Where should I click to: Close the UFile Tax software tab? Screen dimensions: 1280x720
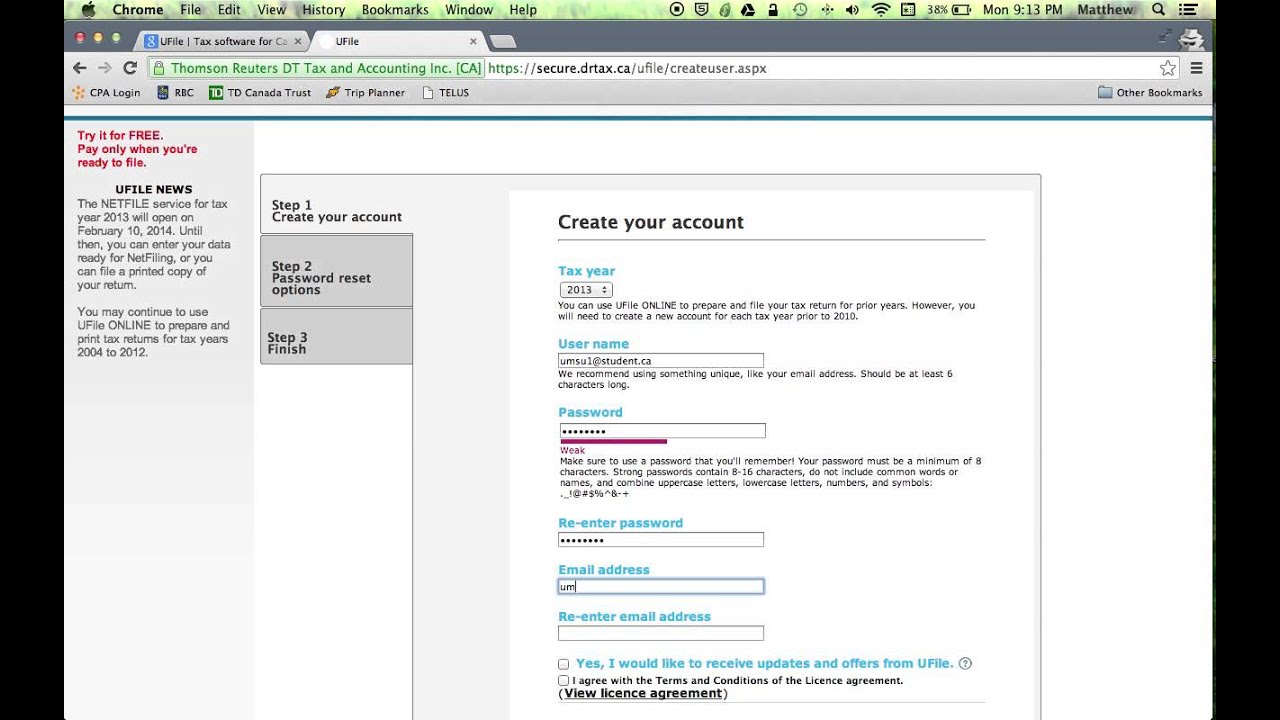pyautogui.click(x=298, y=41)
